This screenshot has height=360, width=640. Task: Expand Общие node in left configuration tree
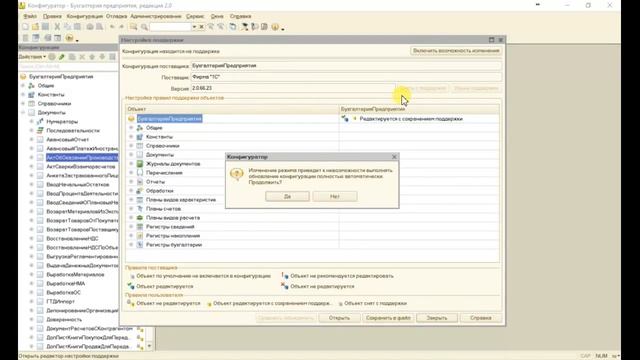23,86
